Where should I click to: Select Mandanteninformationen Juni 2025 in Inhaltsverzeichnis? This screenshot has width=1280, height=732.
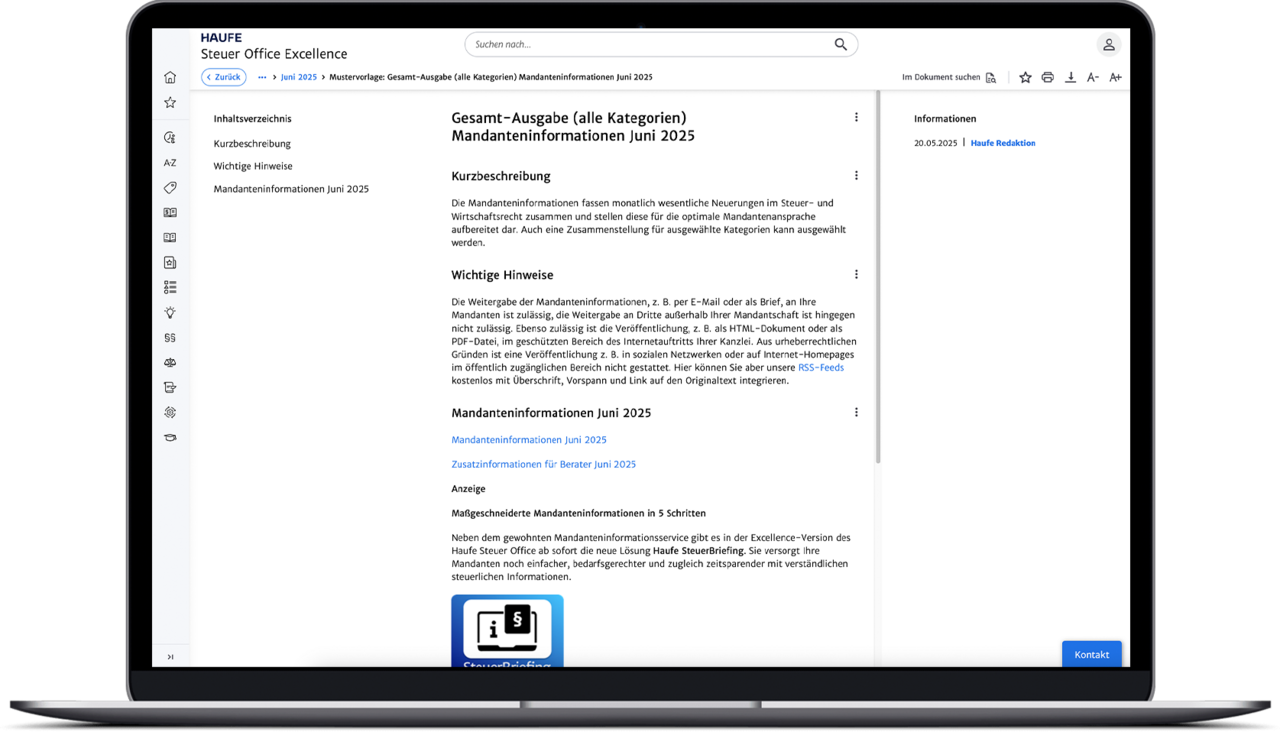click(291, 189)
